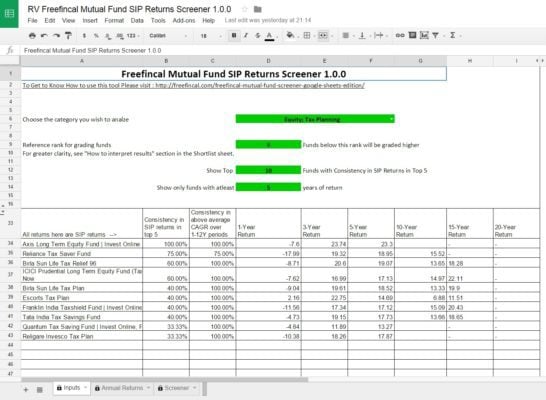Select the Paint format tool
The width and height of the screenshot is (546, 400).
click(68, 36)
